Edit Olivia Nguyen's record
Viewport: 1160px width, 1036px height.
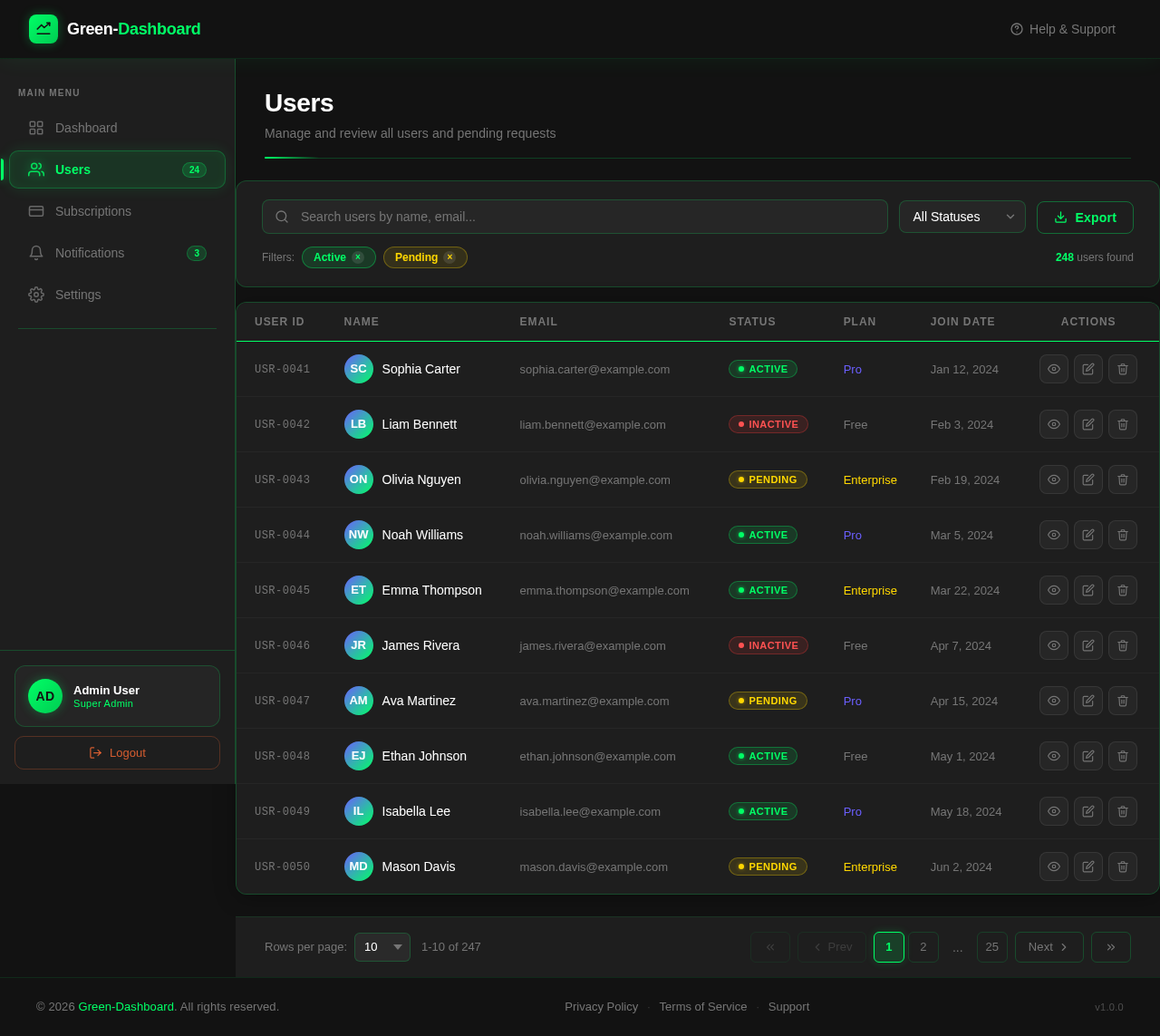tap(1088, 479)
